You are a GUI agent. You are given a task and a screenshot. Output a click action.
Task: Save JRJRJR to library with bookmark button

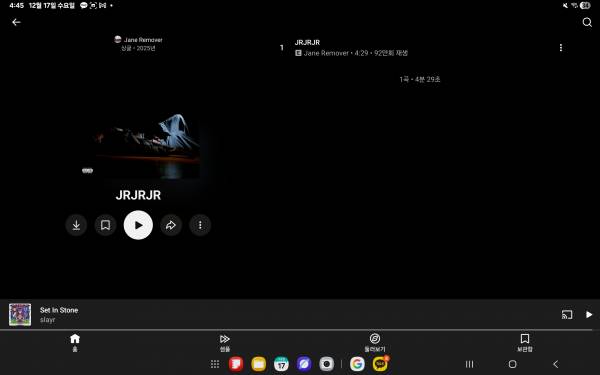[x=105, y=225]
